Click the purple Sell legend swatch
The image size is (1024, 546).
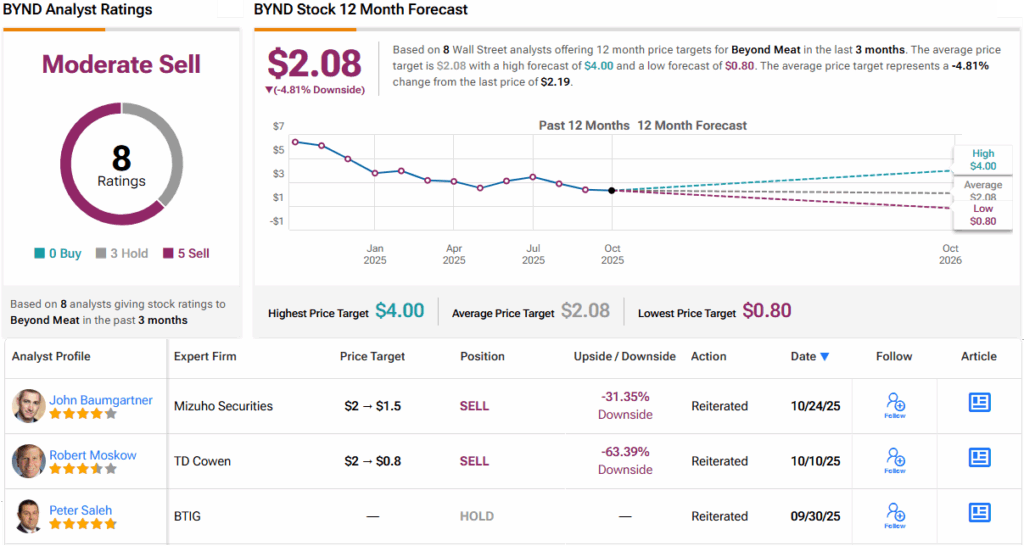[x=168, y=254]
